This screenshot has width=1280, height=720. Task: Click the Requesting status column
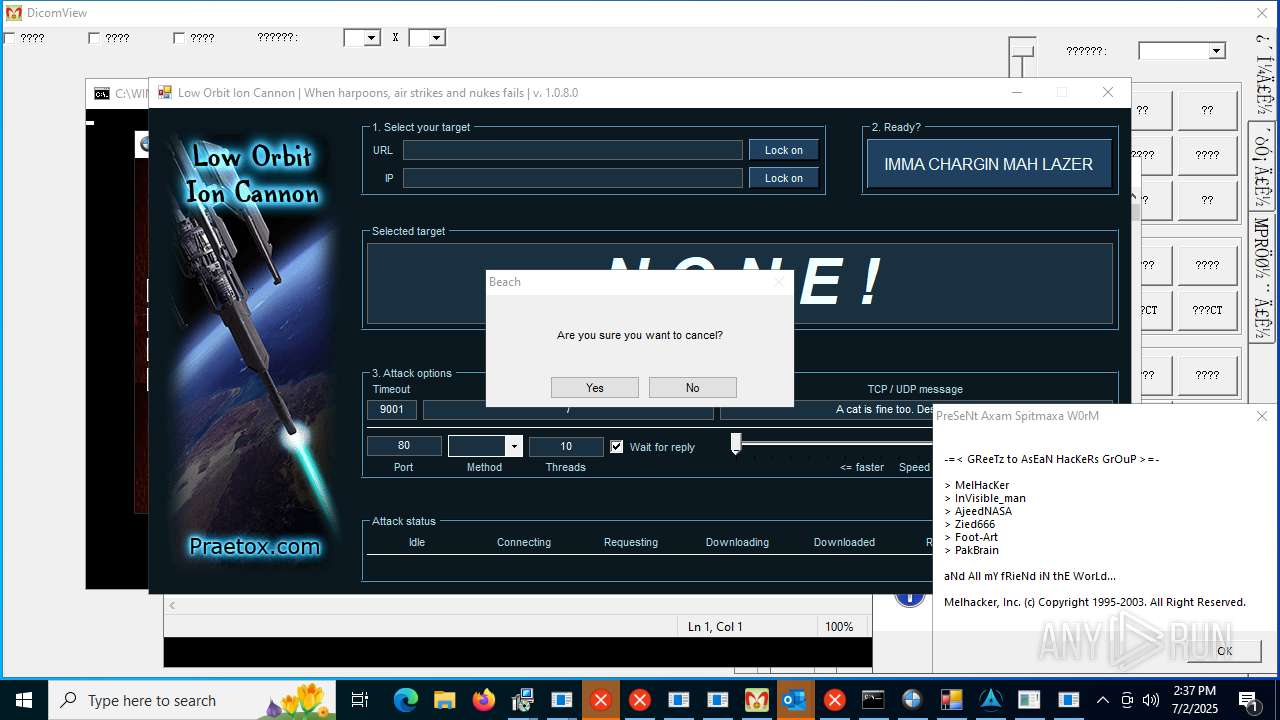(631, 542)
